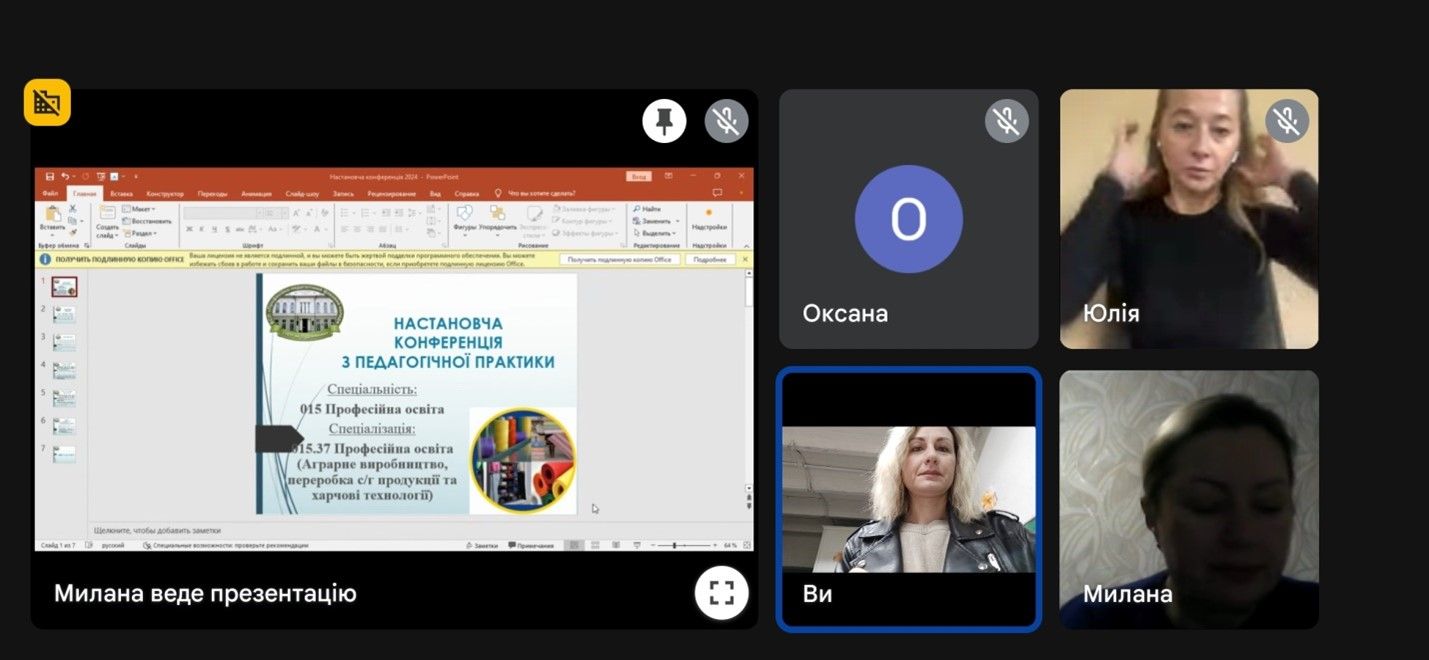Open the Конструктор ribbon tab
The height and width of the screenshot is (660, 1429).
(165, 193)
